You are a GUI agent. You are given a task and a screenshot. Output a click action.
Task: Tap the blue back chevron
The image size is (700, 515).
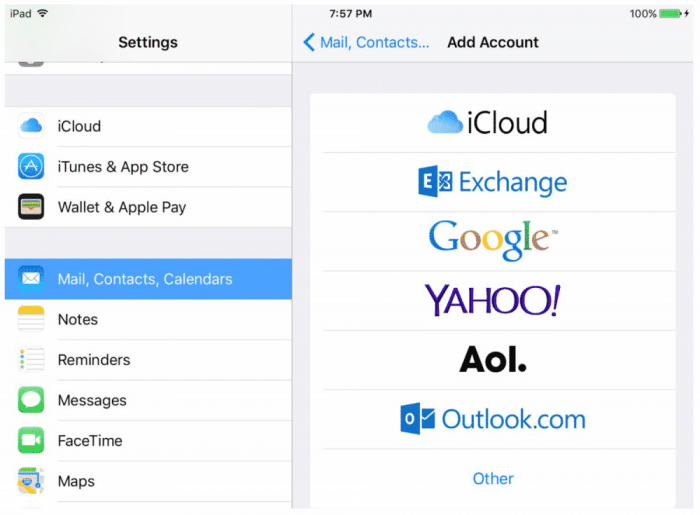309,42
